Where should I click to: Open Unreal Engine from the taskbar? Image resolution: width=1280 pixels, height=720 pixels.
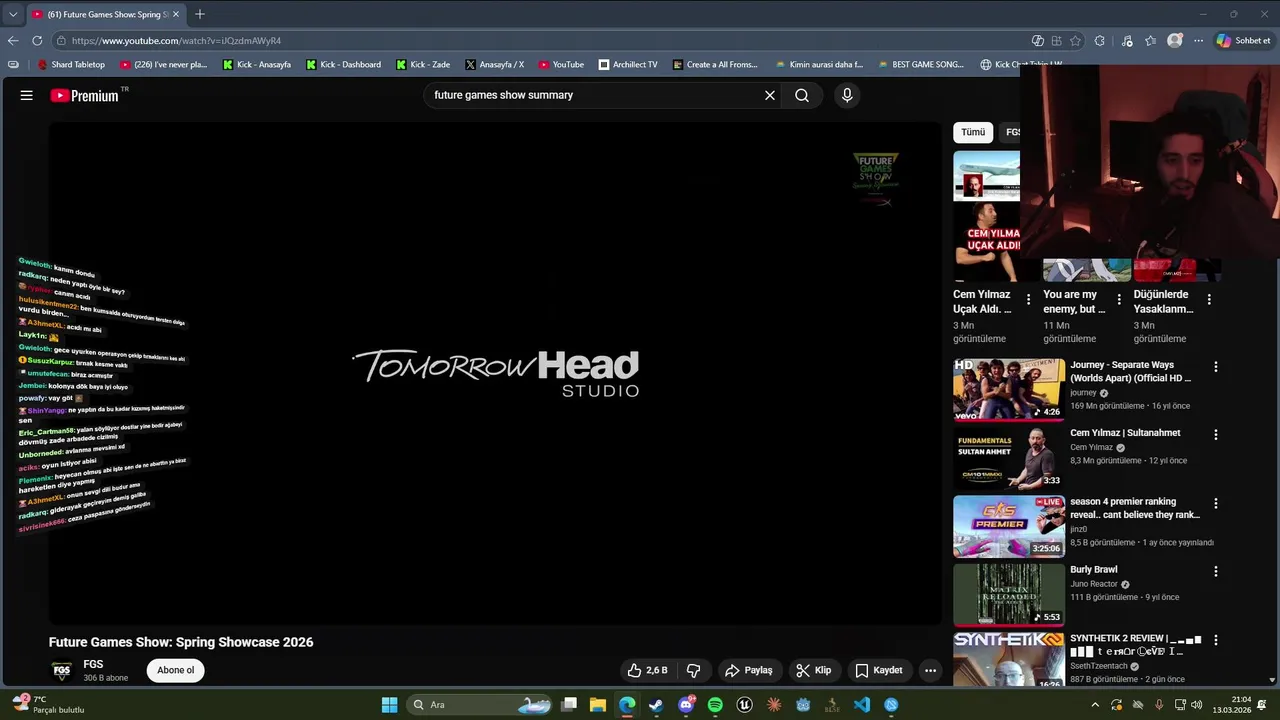744,705
